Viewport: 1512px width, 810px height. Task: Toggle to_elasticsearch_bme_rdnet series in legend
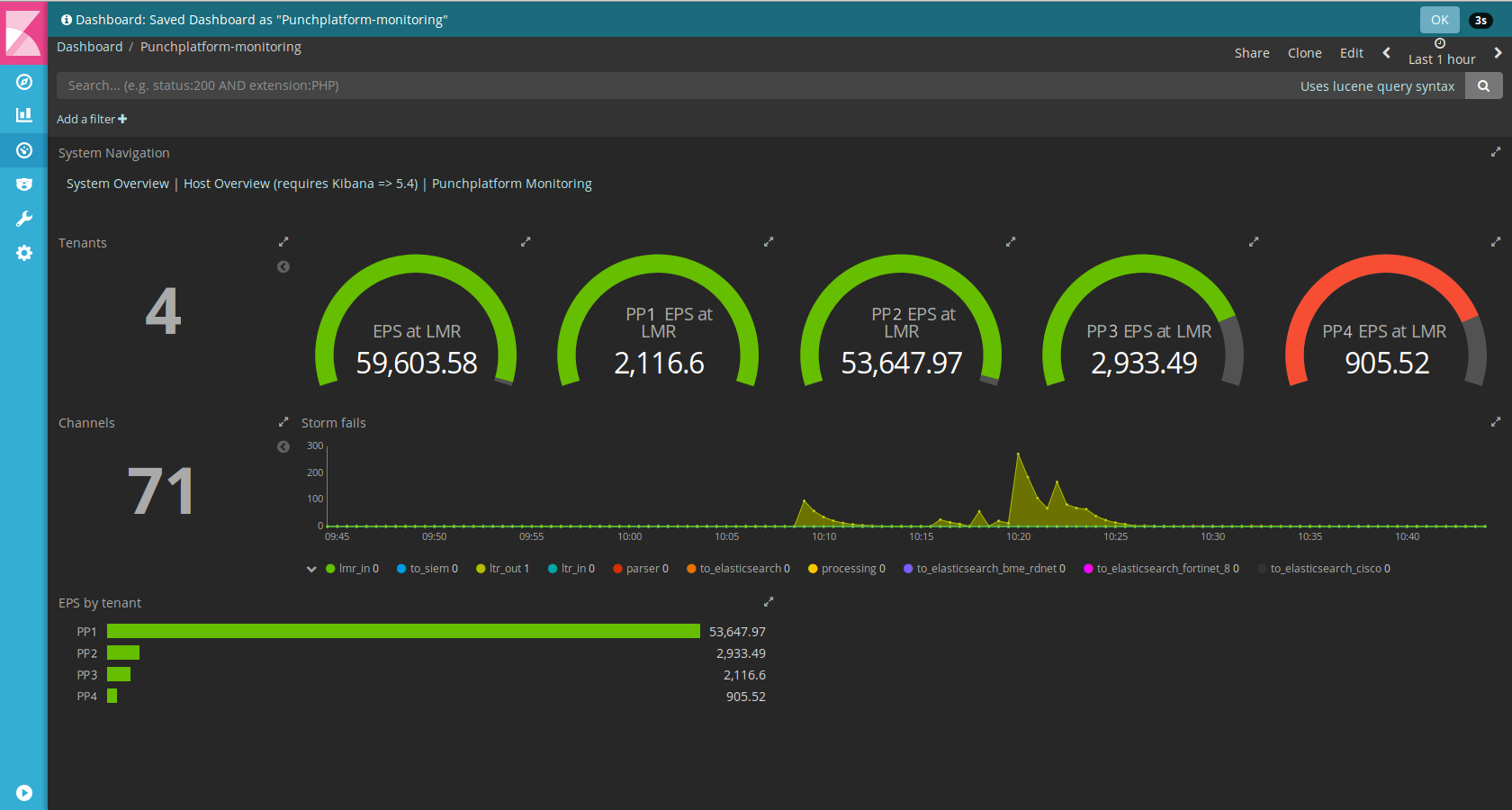click(985, 569)
